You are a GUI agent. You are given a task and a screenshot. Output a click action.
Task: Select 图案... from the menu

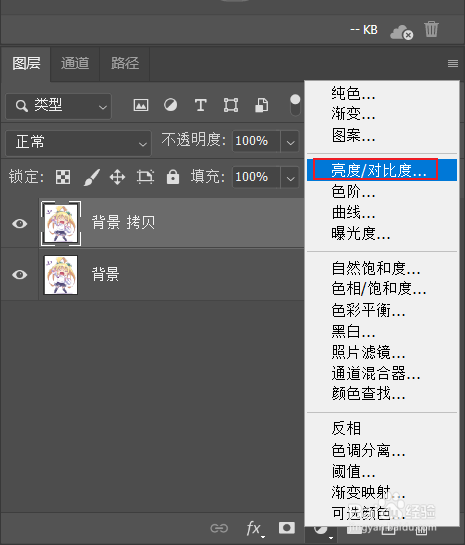382,135
